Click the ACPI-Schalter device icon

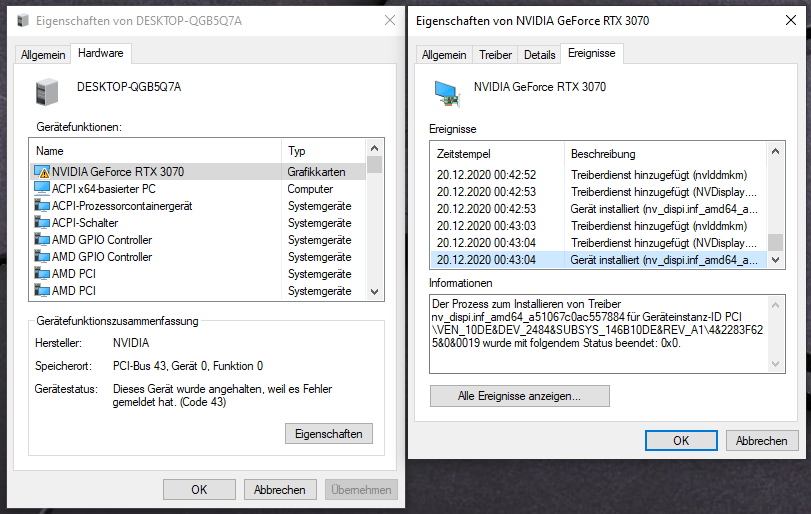pyautogui.click(x=42, y=223)
